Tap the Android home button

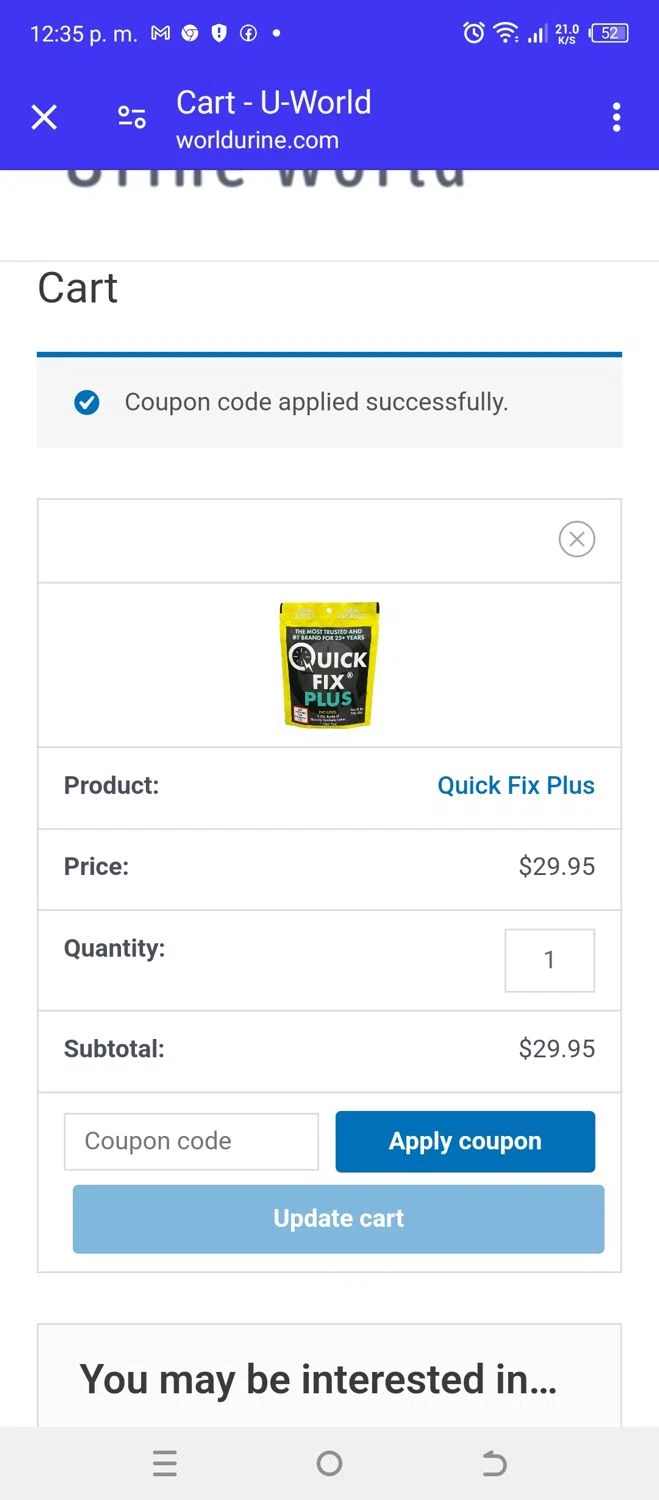(329, 1464)
